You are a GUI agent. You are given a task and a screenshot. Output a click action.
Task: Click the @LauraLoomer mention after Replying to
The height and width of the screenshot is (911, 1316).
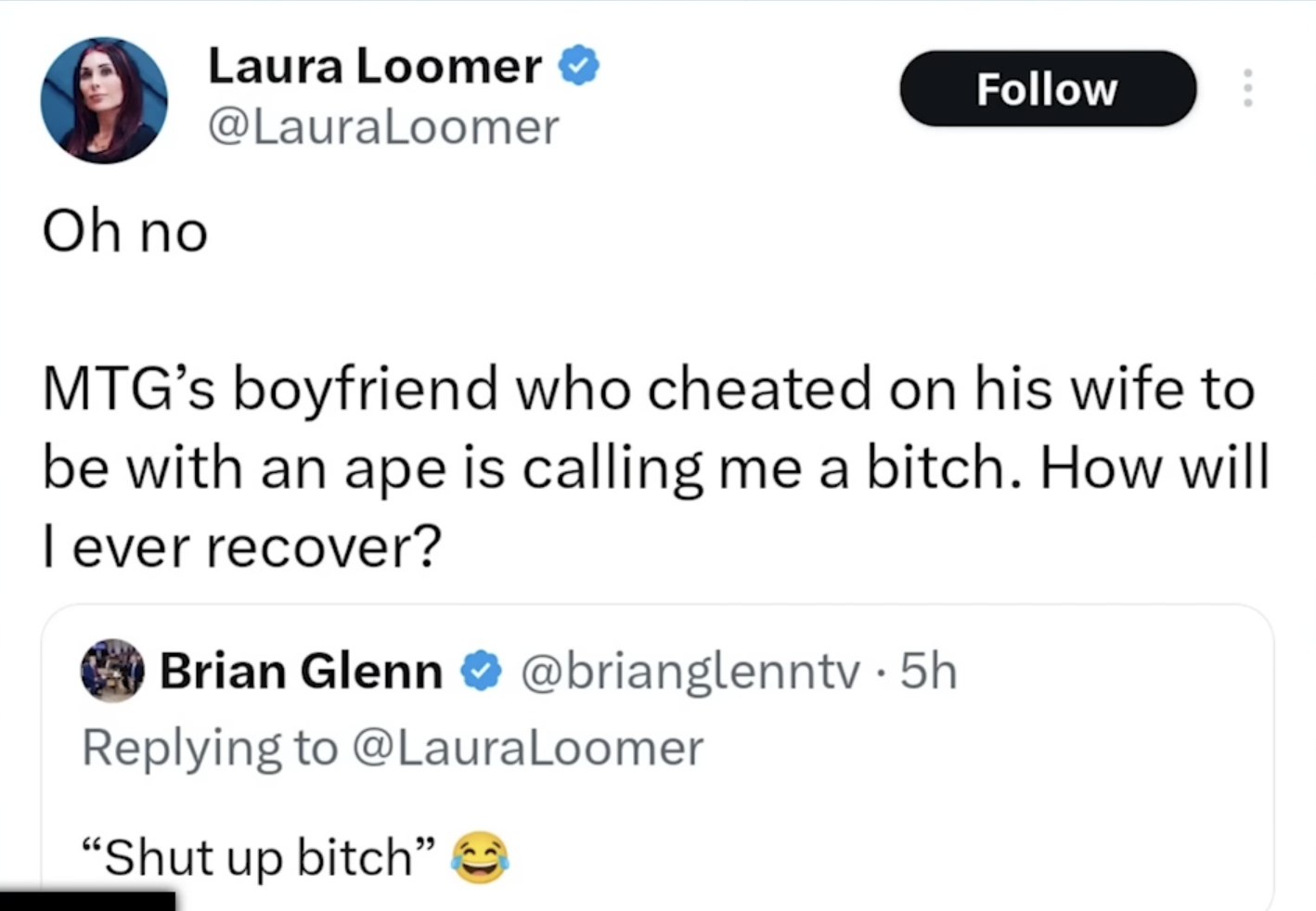pyautogui.click(x=527, y=748)
